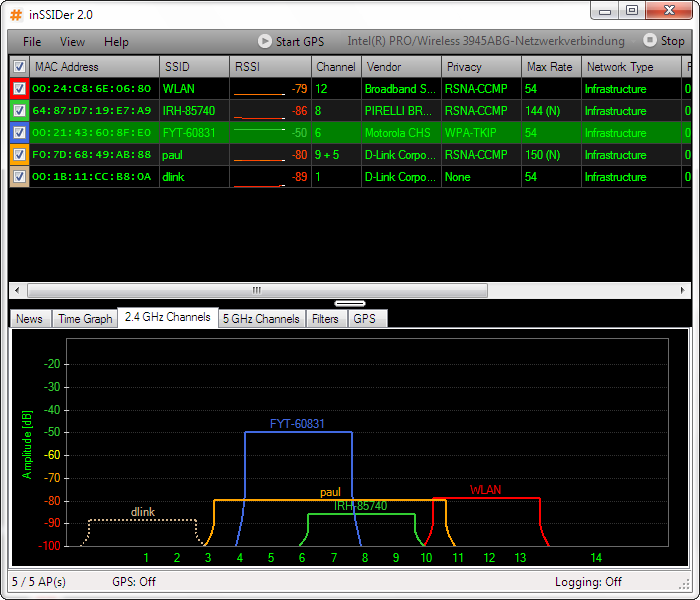Image resolution: width=700 pixels, height=600 pixels.
Task: Uncheck the WLAN network checkbox
Action: (19, 89)
